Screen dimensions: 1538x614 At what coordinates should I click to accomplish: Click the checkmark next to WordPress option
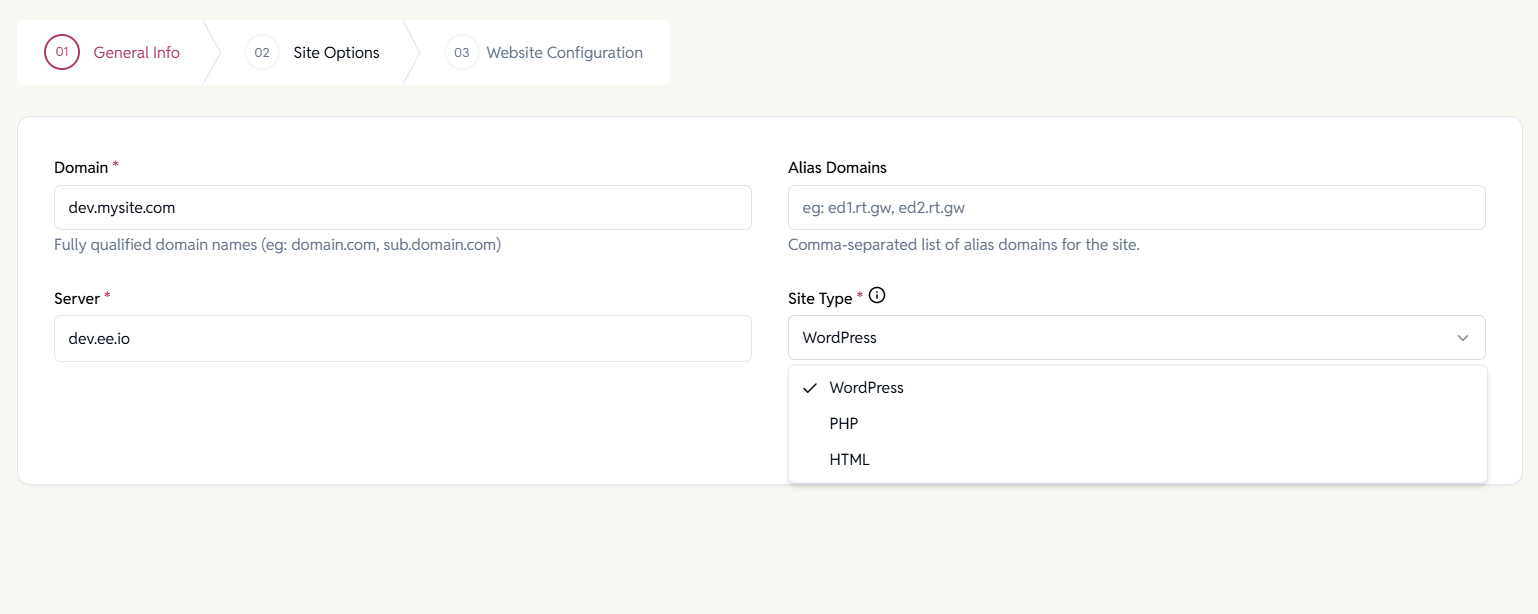(810, 388)
